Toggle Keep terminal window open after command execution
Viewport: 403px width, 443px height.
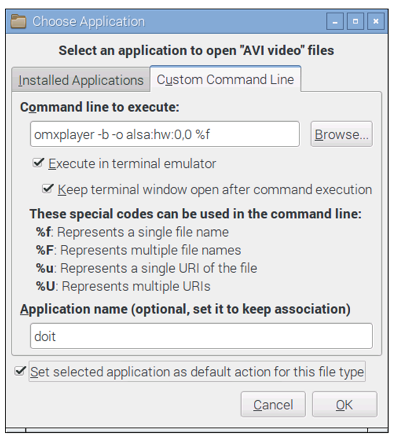48,189
